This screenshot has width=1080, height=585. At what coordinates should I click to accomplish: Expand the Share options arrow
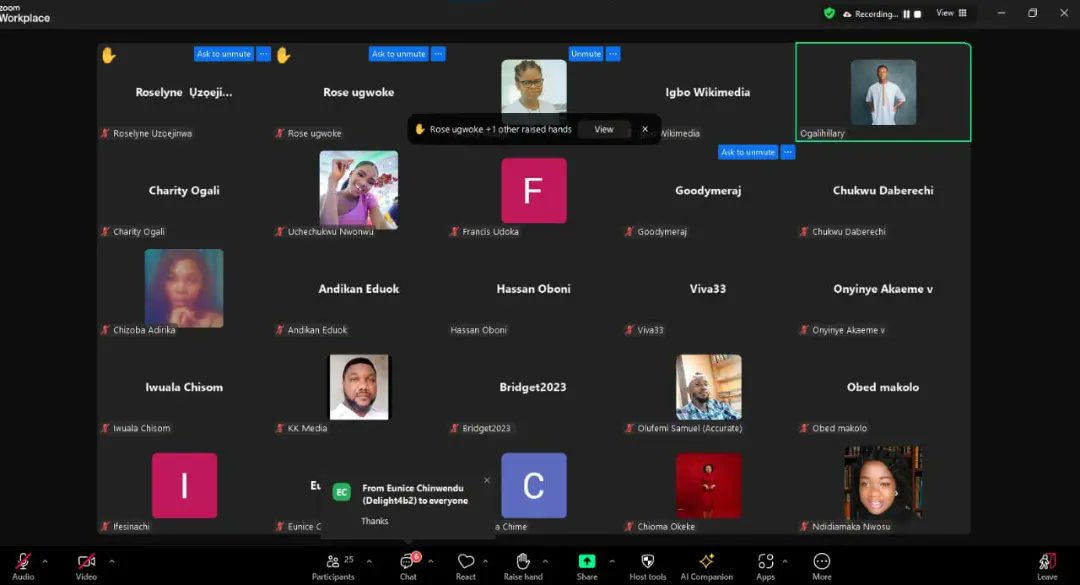click(612, 561)
